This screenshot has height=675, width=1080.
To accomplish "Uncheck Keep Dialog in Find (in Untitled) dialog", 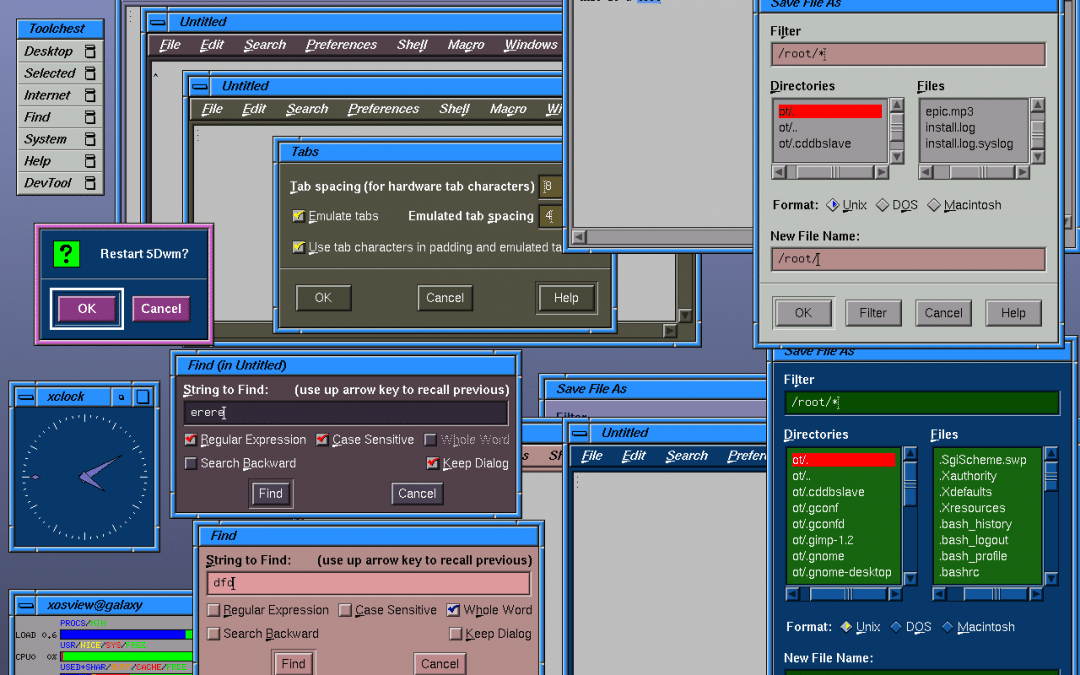I will [x=433, y=464].
